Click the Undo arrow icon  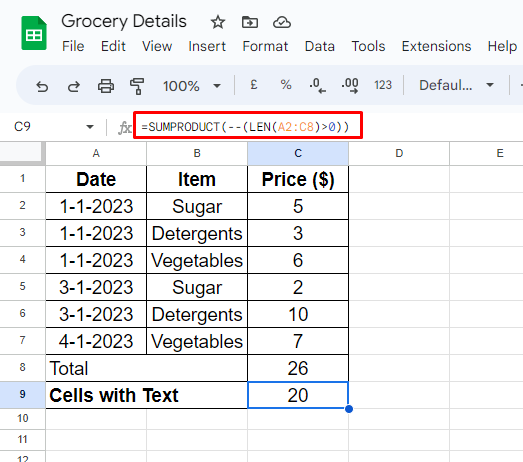42,86
